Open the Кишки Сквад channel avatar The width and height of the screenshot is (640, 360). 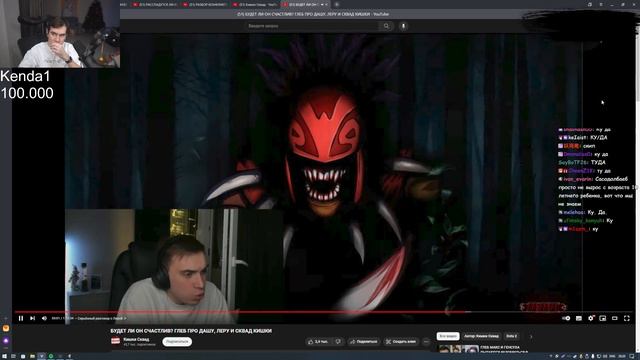point(116,341)
